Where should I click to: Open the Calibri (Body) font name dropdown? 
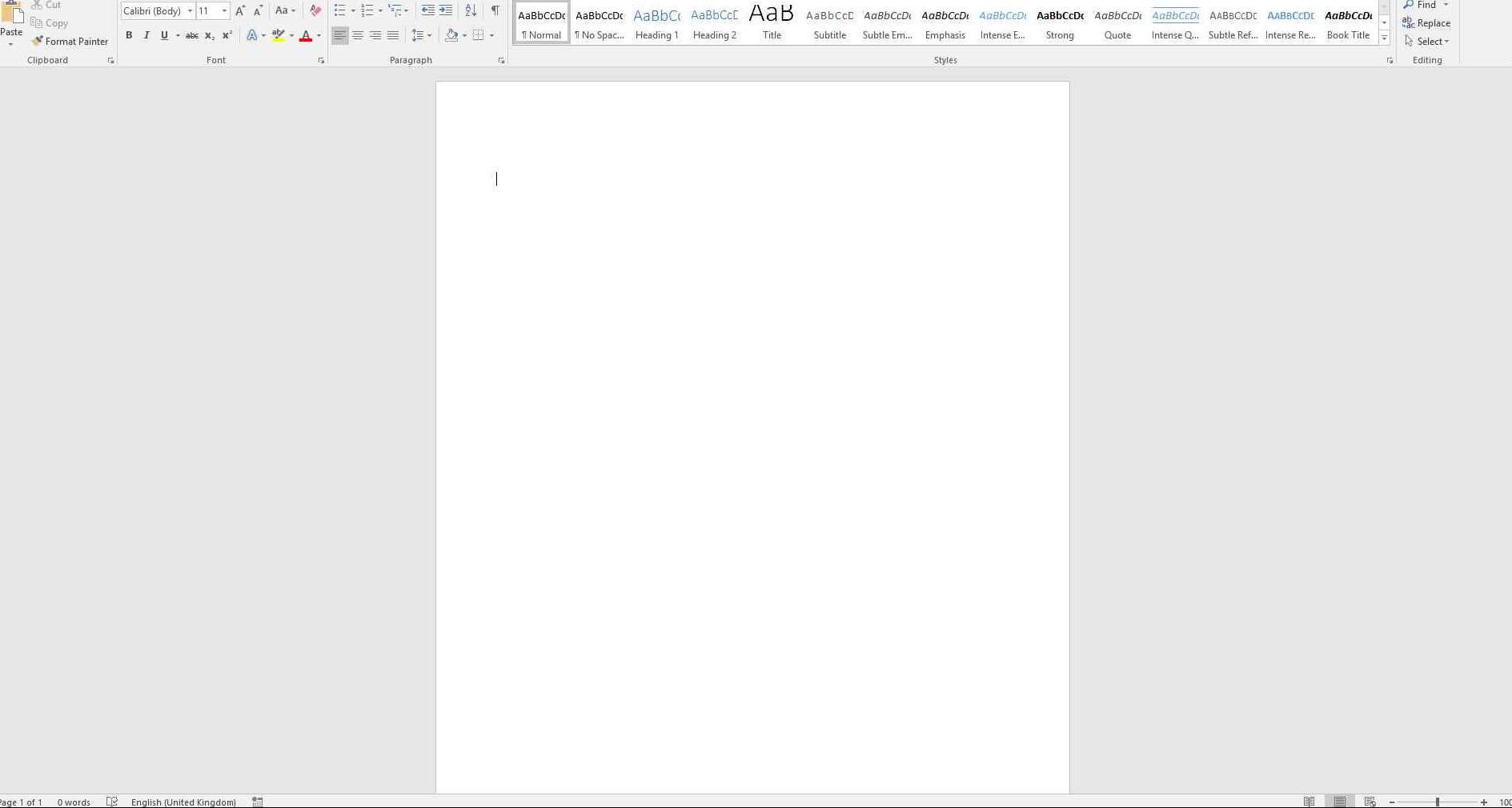190,10
